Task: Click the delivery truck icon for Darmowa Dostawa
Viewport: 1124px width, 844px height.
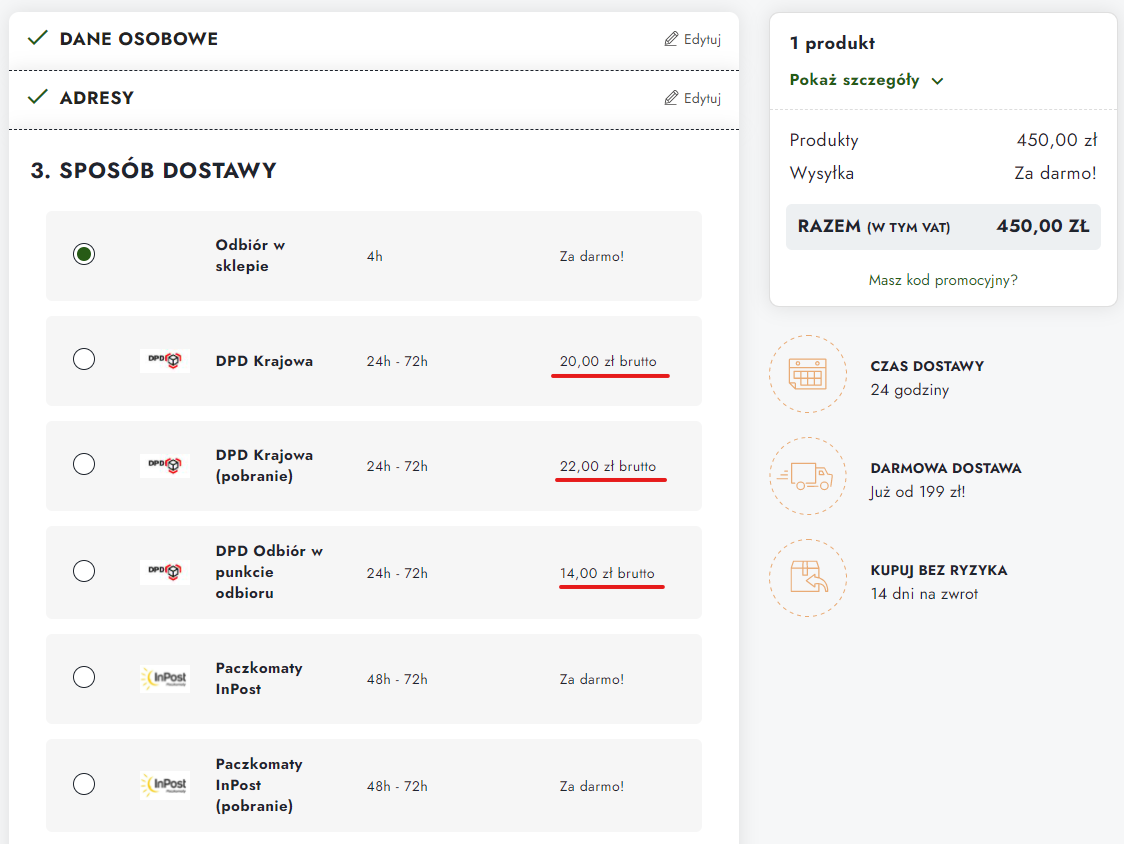Action: pos(806,478)
